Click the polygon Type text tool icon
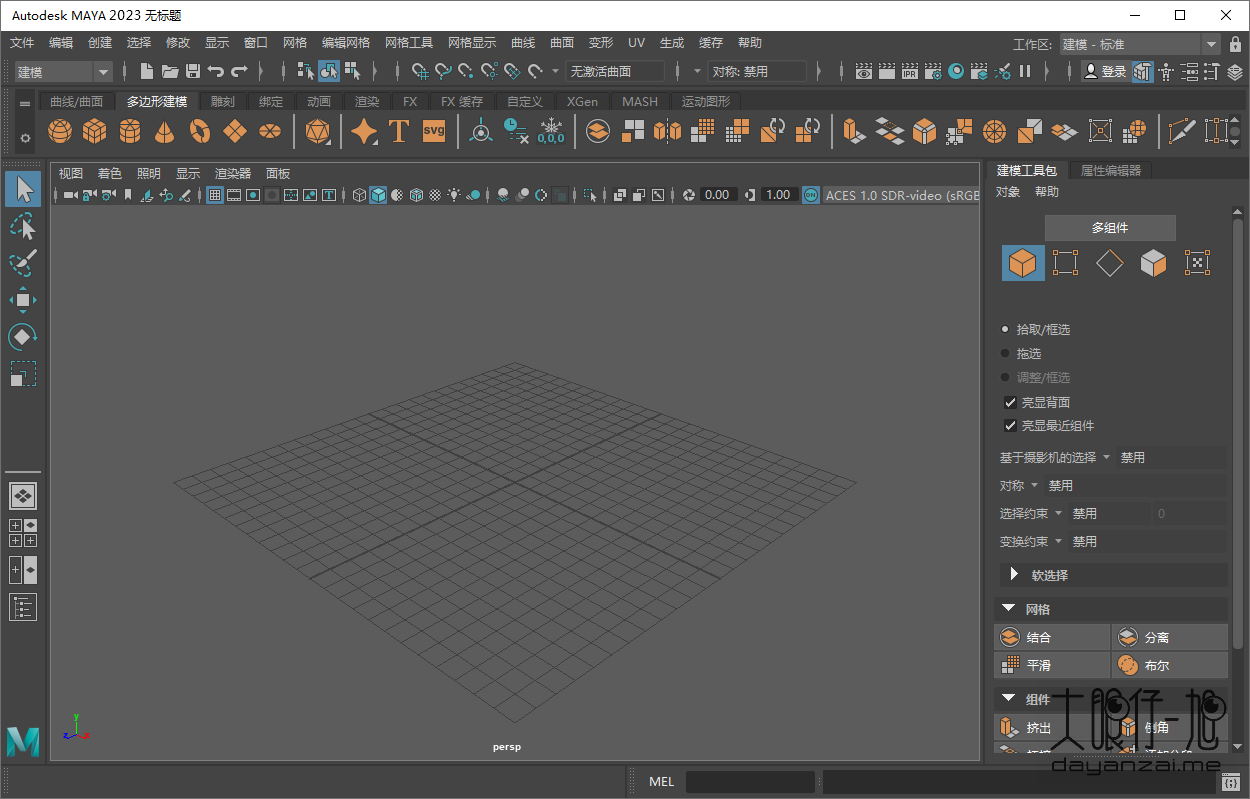 399,131
